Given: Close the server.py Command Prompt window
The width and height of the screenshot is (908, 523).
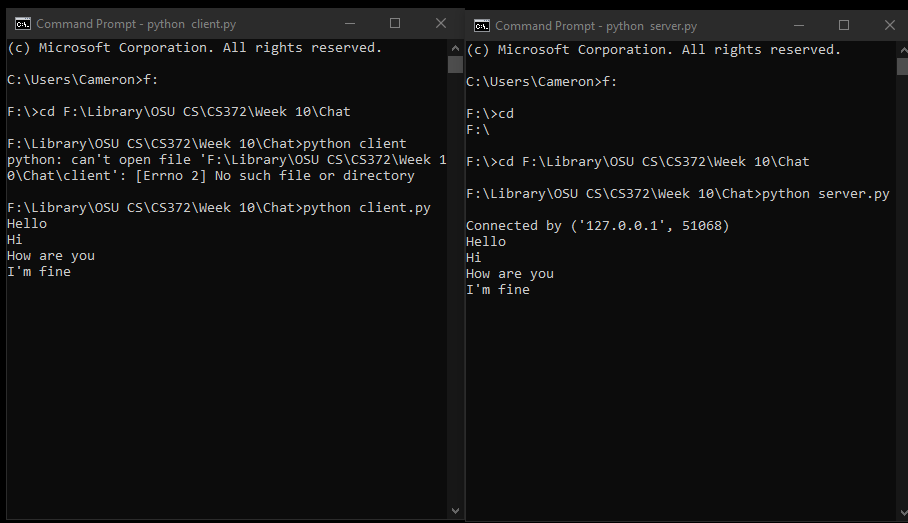Looking at the screenshot, I should tap(889, 25).
